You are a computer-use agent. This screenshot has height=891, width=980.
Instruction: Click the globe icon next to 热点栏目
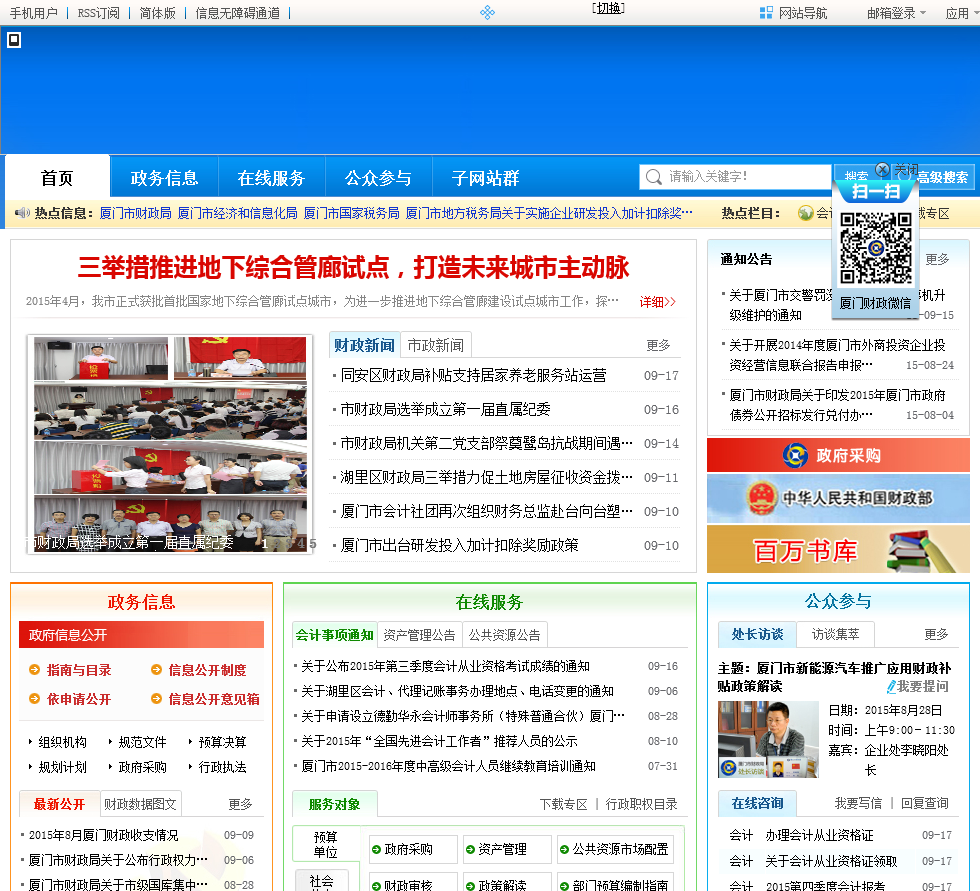pos(806,213)
